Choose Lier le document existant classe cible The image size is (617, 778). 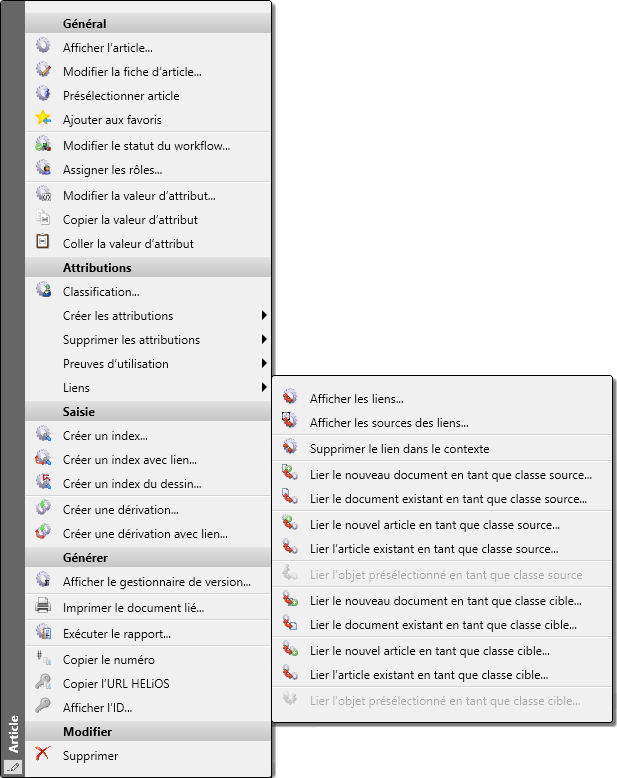[x=442, y=625]
